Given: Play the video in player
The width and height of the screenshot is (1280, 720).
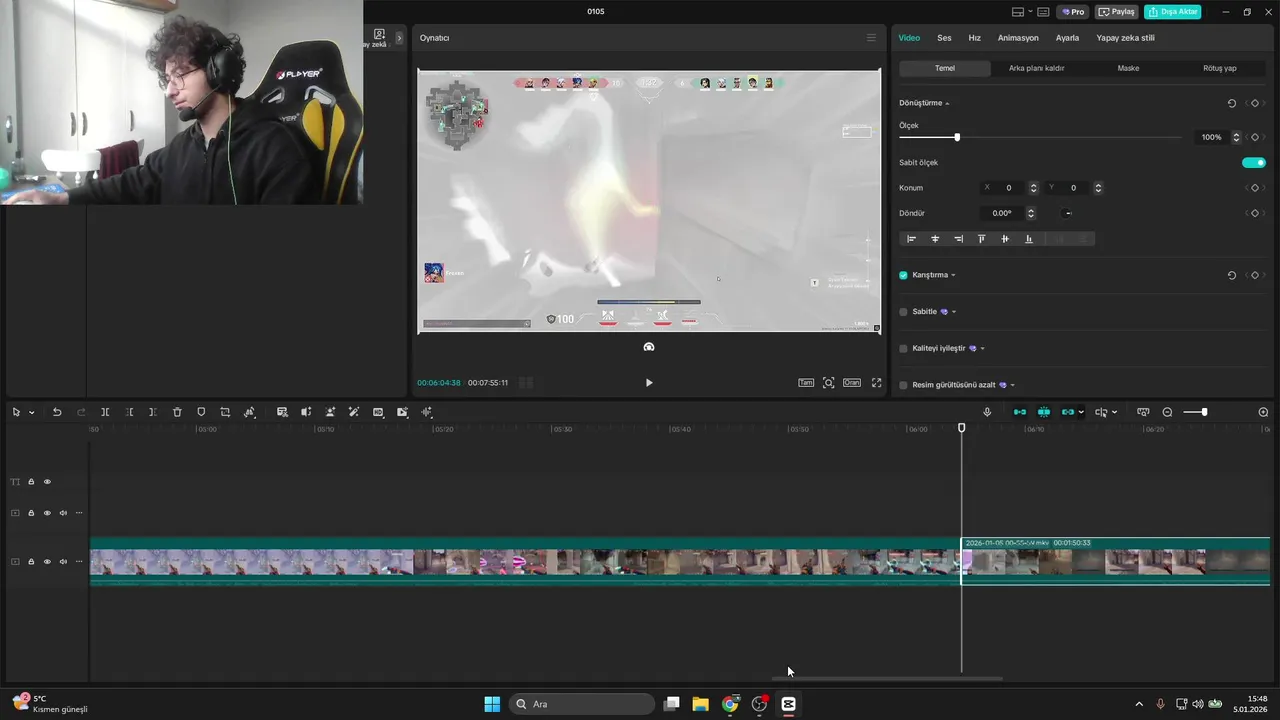Looking at the screenshot, I should 649,382.
